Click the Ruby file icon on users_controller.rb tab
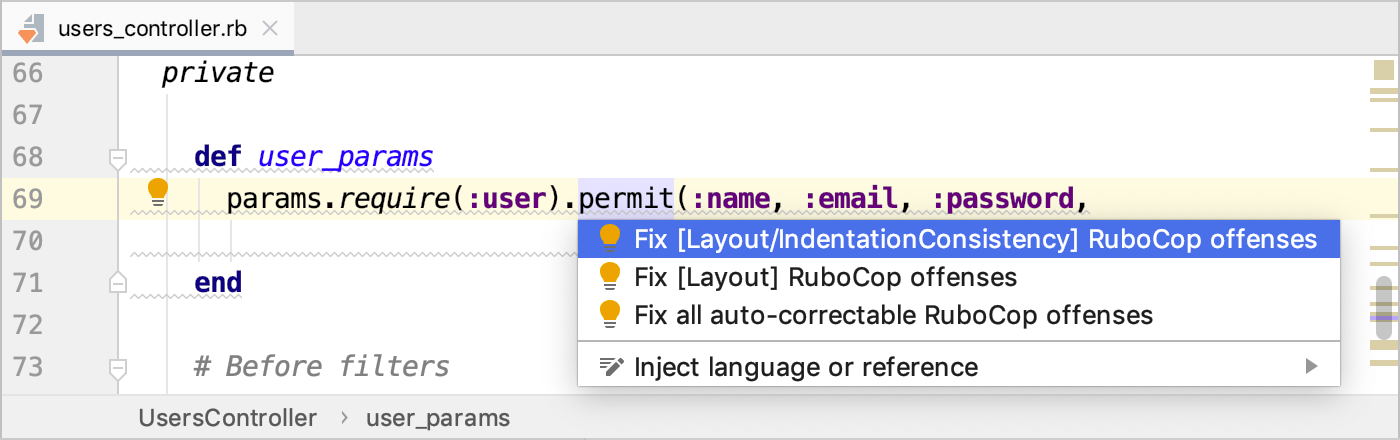1400x440 pixels. click(x=30, y=28)
